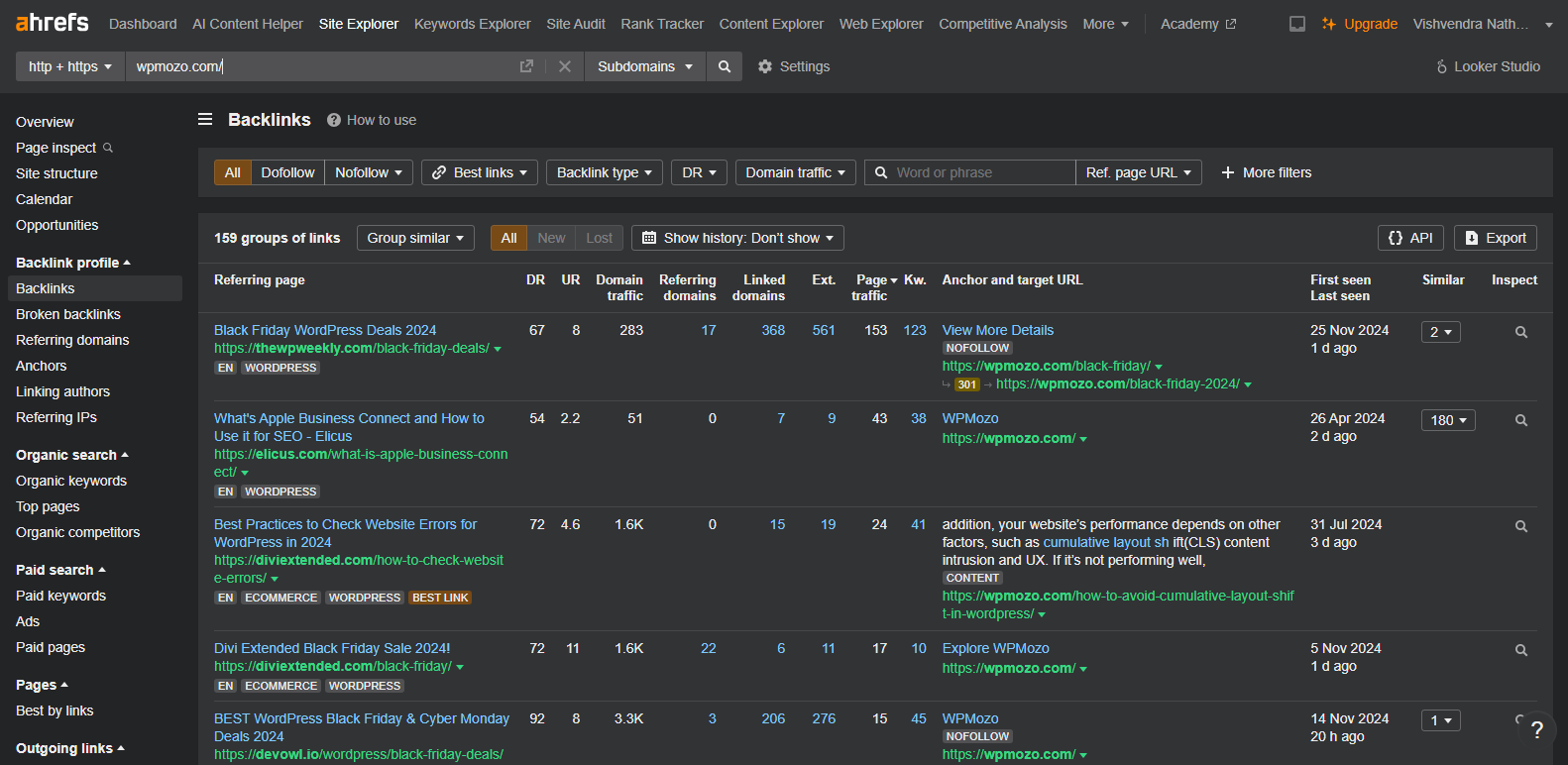Viewport: 1568px width, 765px height.
Task: Open Academy external link
Action: (x=1198, y=24)
